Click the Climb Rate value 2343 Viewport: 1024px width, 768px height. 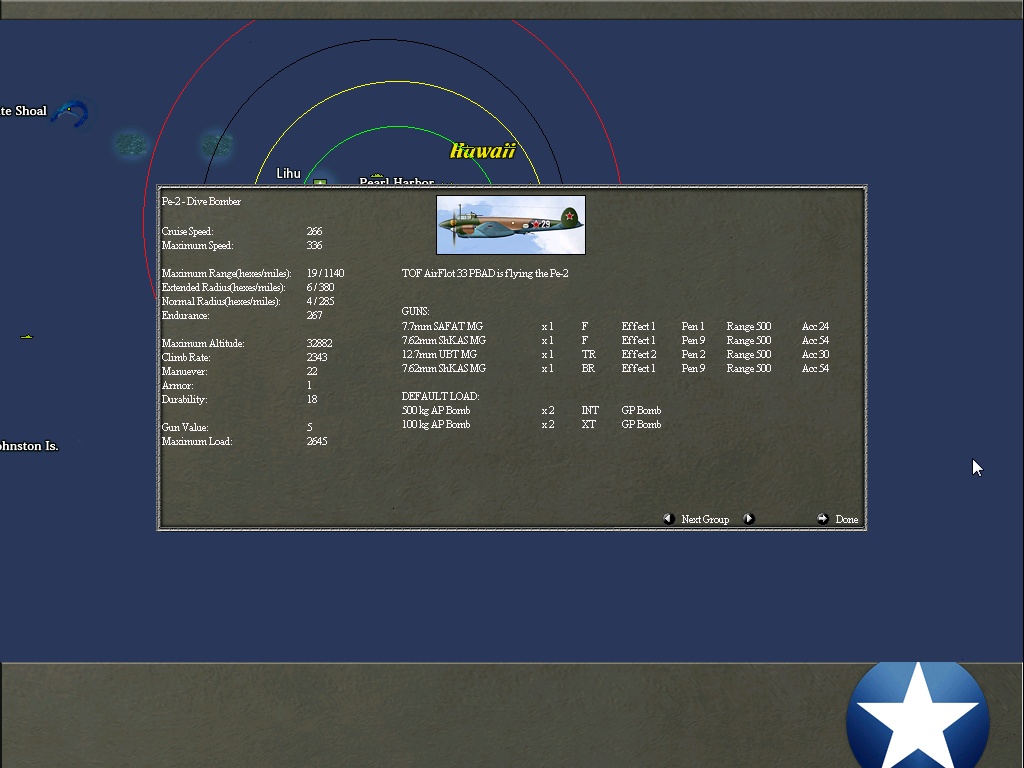pos(317,357)
